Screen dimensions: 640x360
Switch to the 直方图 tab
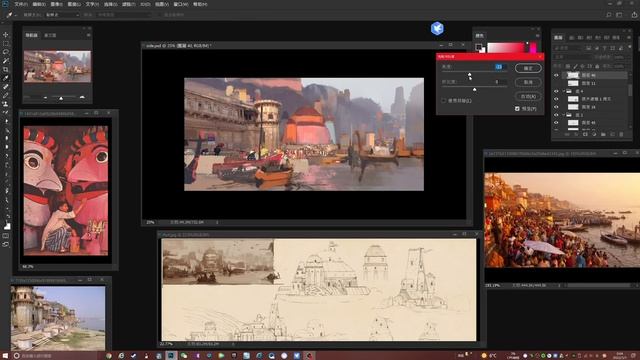coord(50,36)
